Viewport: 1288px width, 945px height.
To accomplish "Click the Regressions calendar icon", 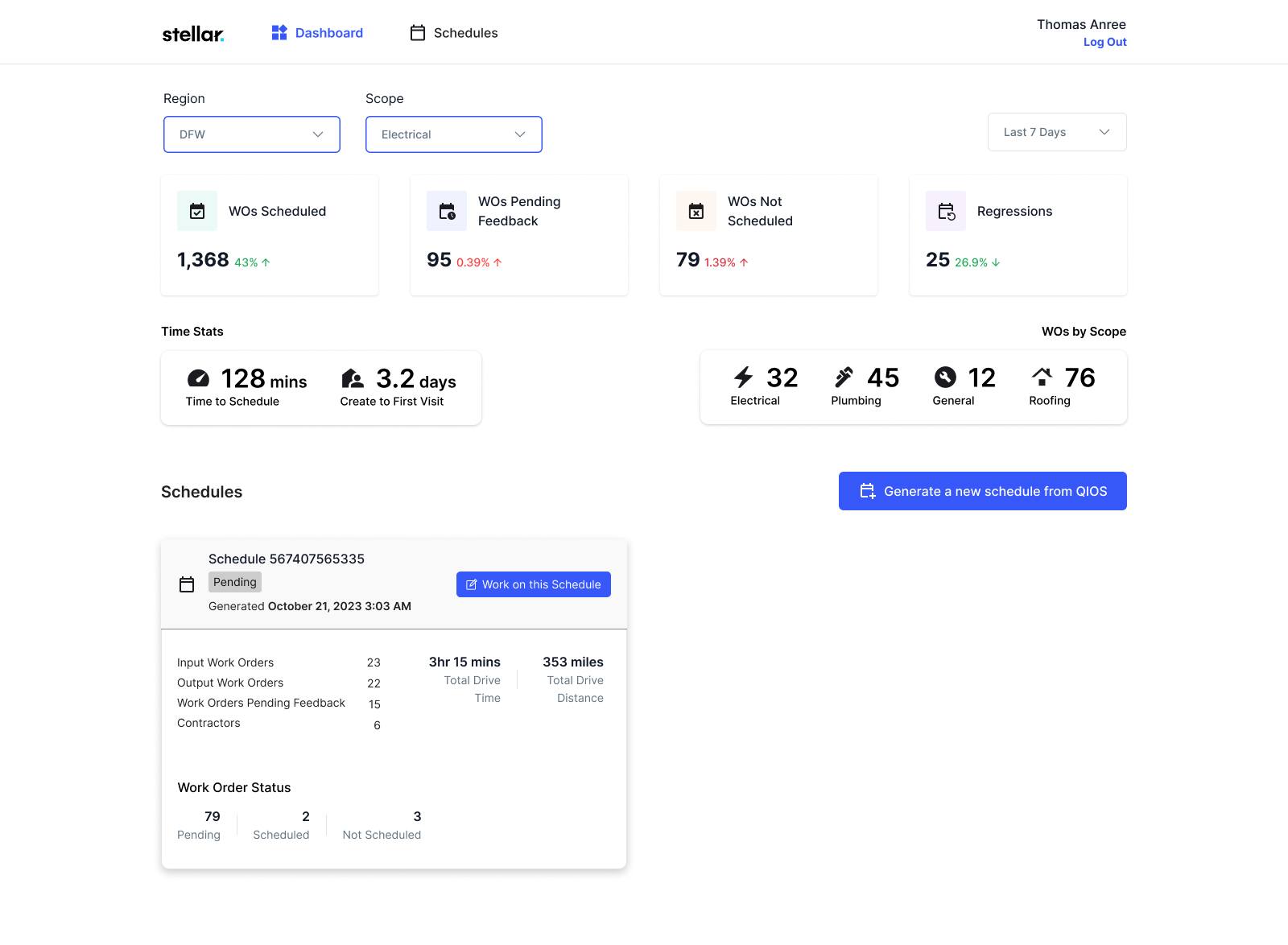I will 946,211.
